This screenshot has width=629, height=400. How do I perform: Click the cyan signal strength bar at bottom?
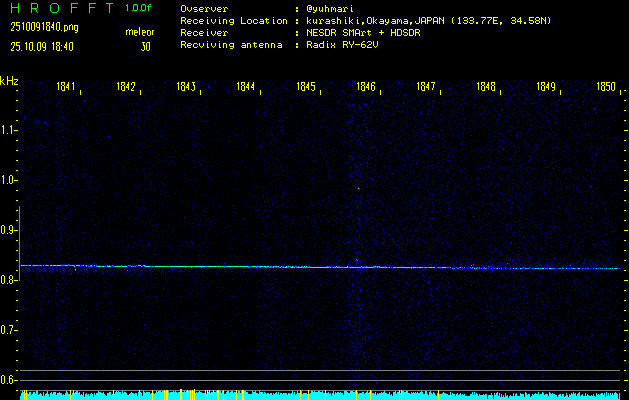coord(320,395)
